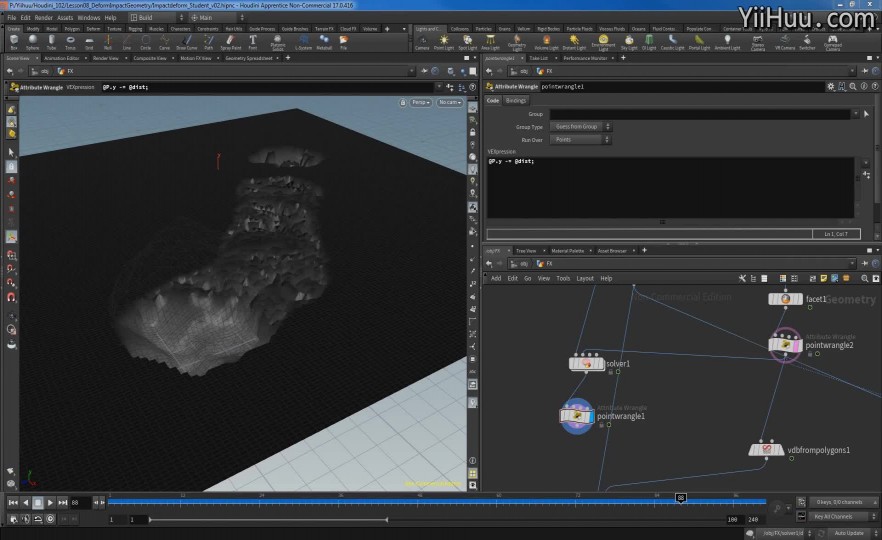Add an Ambient Light from the shelf
Screen dimensions: 882x540
(x=727, y=42)
